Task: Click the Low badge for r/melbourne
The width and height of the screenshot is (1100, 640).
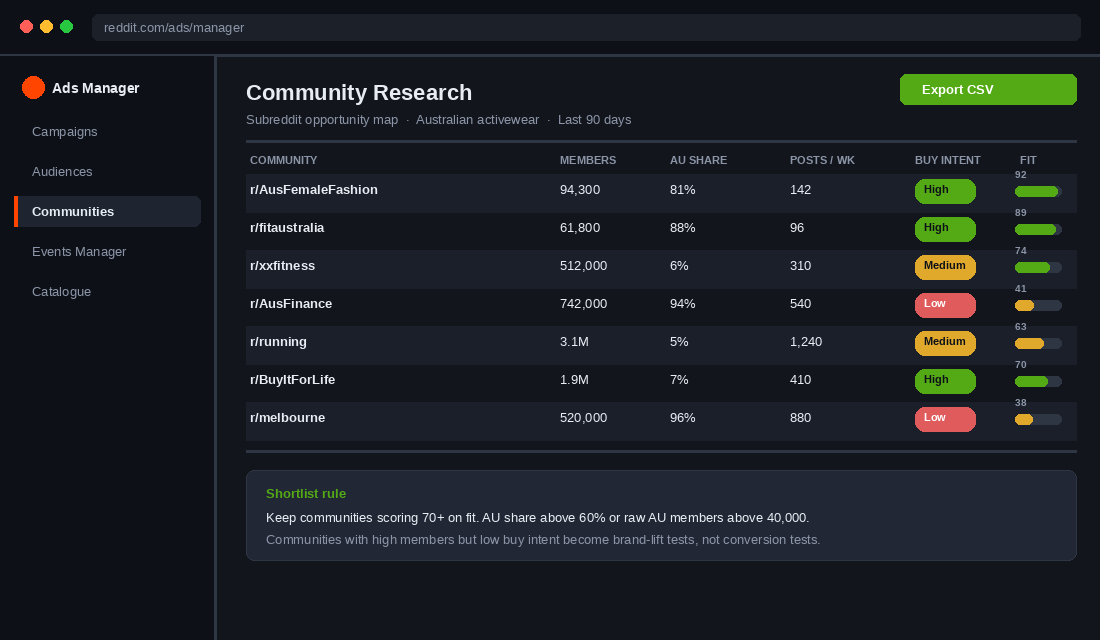Action: coord(945,419)
